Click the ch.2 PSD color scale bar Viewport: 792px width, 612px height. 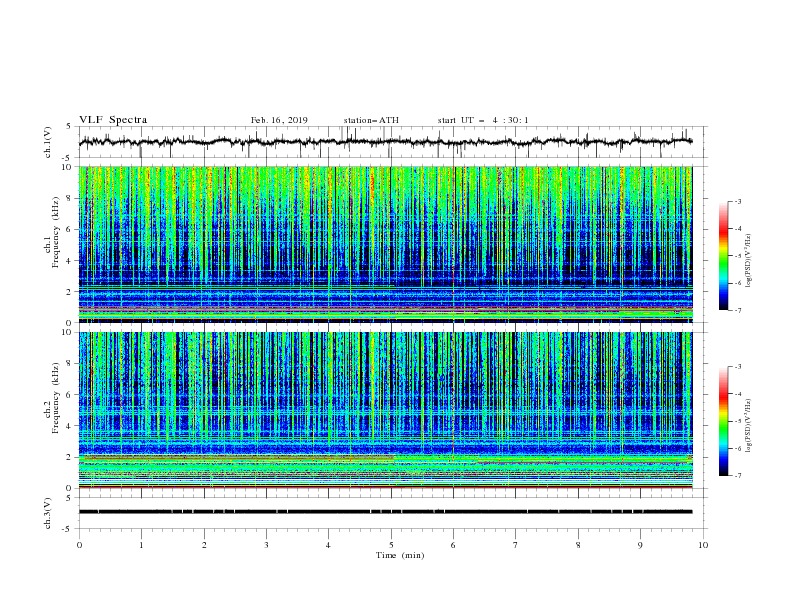coord(723,421)
